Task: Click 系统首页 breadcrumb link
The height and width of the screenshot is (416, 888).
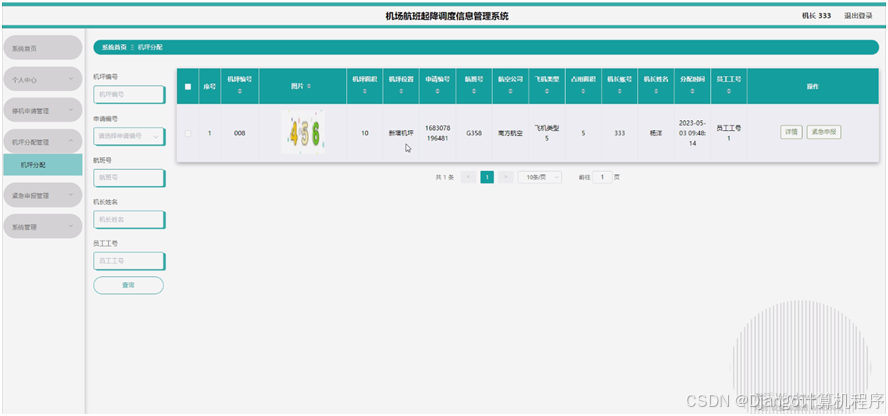Action: [x=114, y=48]
